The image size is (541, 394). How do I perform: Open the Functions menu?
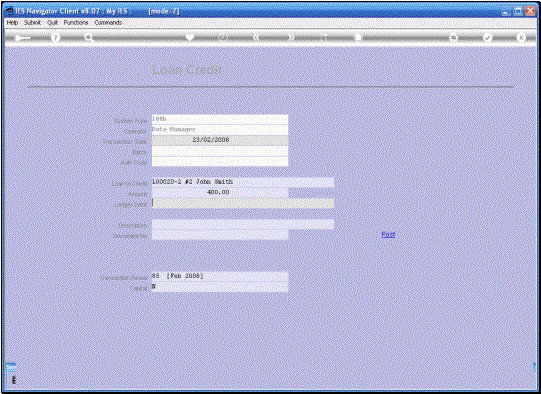pyautogui.click(x=76, y=22)
